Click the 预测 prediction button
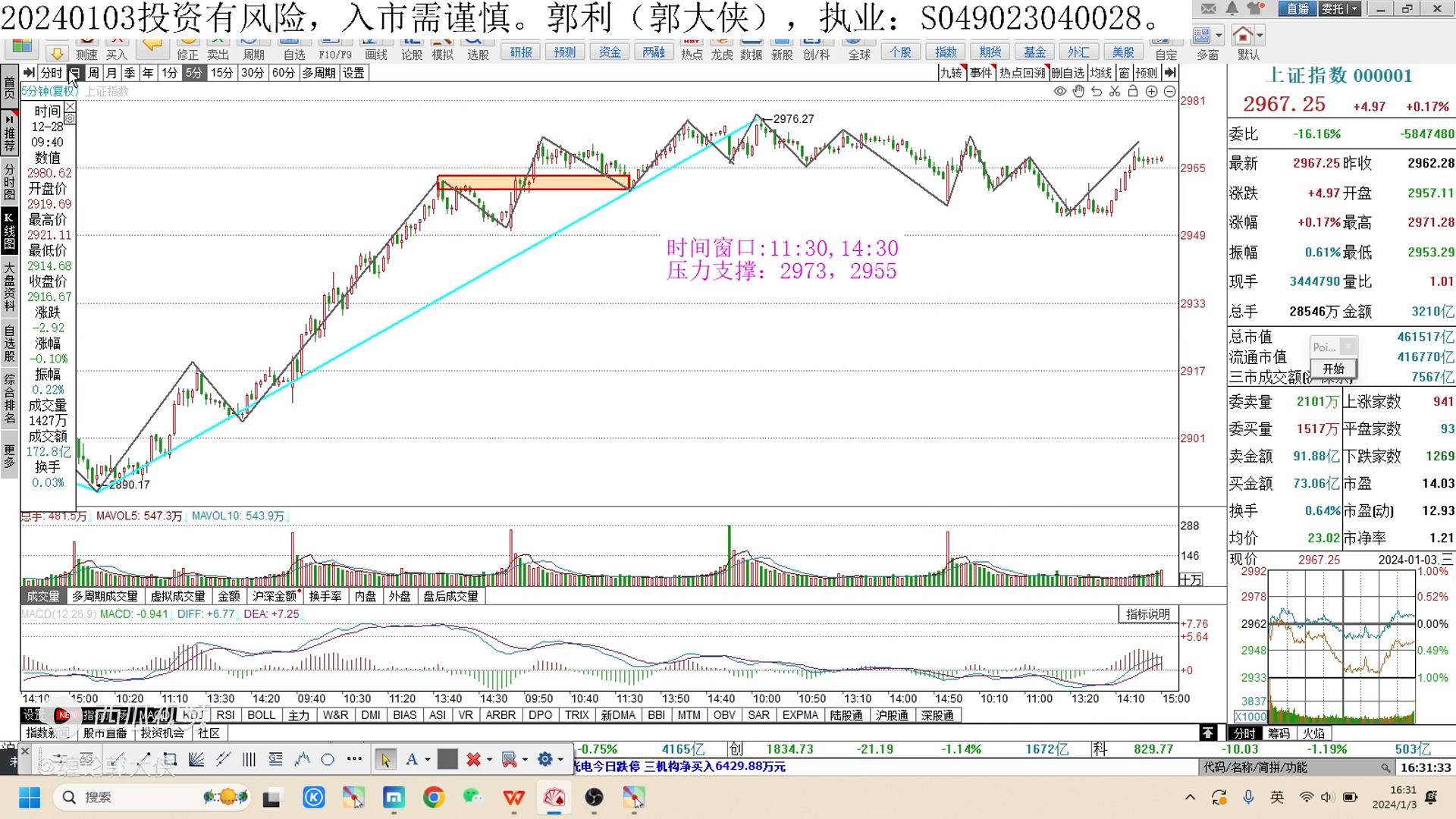1456x819 pixels. [x=564, y=52]
